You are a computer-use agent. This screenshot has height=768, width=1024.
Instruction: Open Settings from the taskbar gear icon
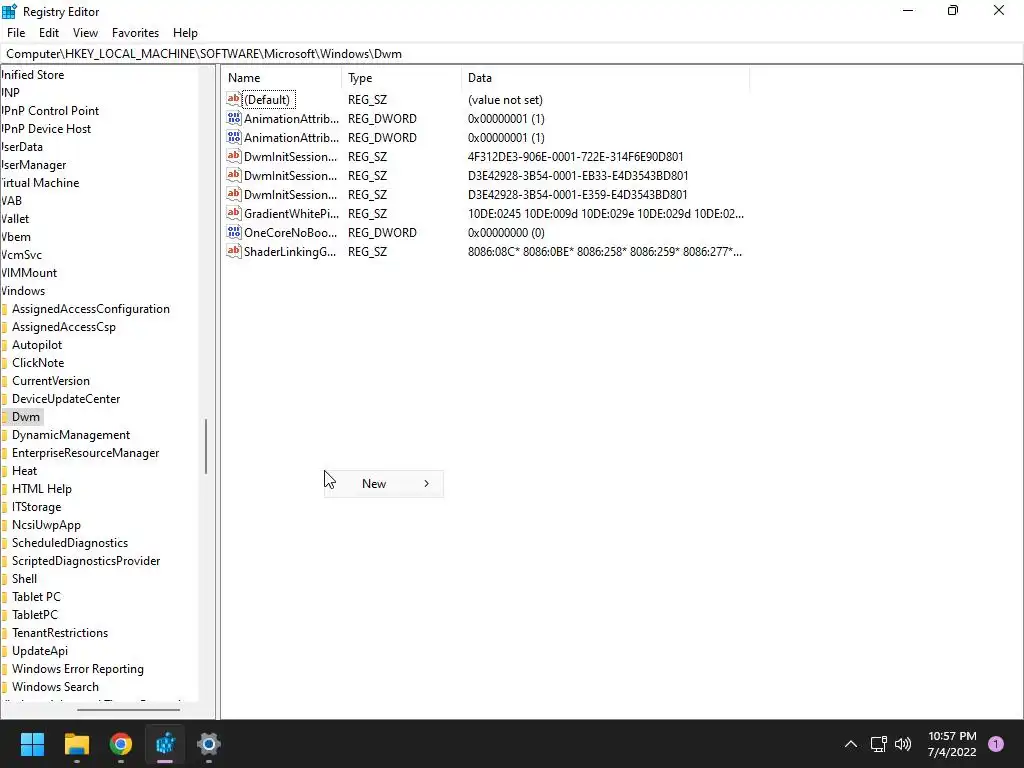click(x=209, y=744)
